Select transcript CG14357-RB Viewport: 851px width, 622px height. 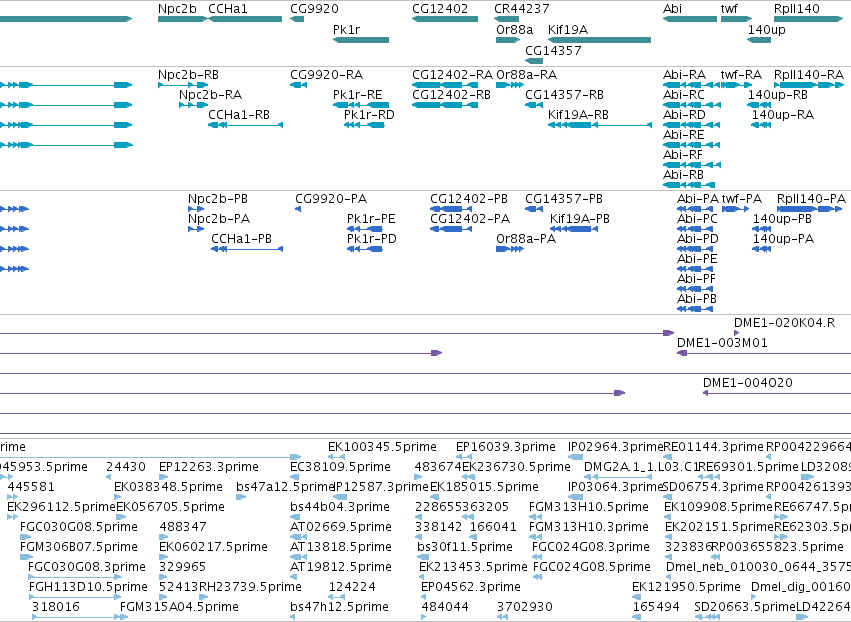click(534, 105)
